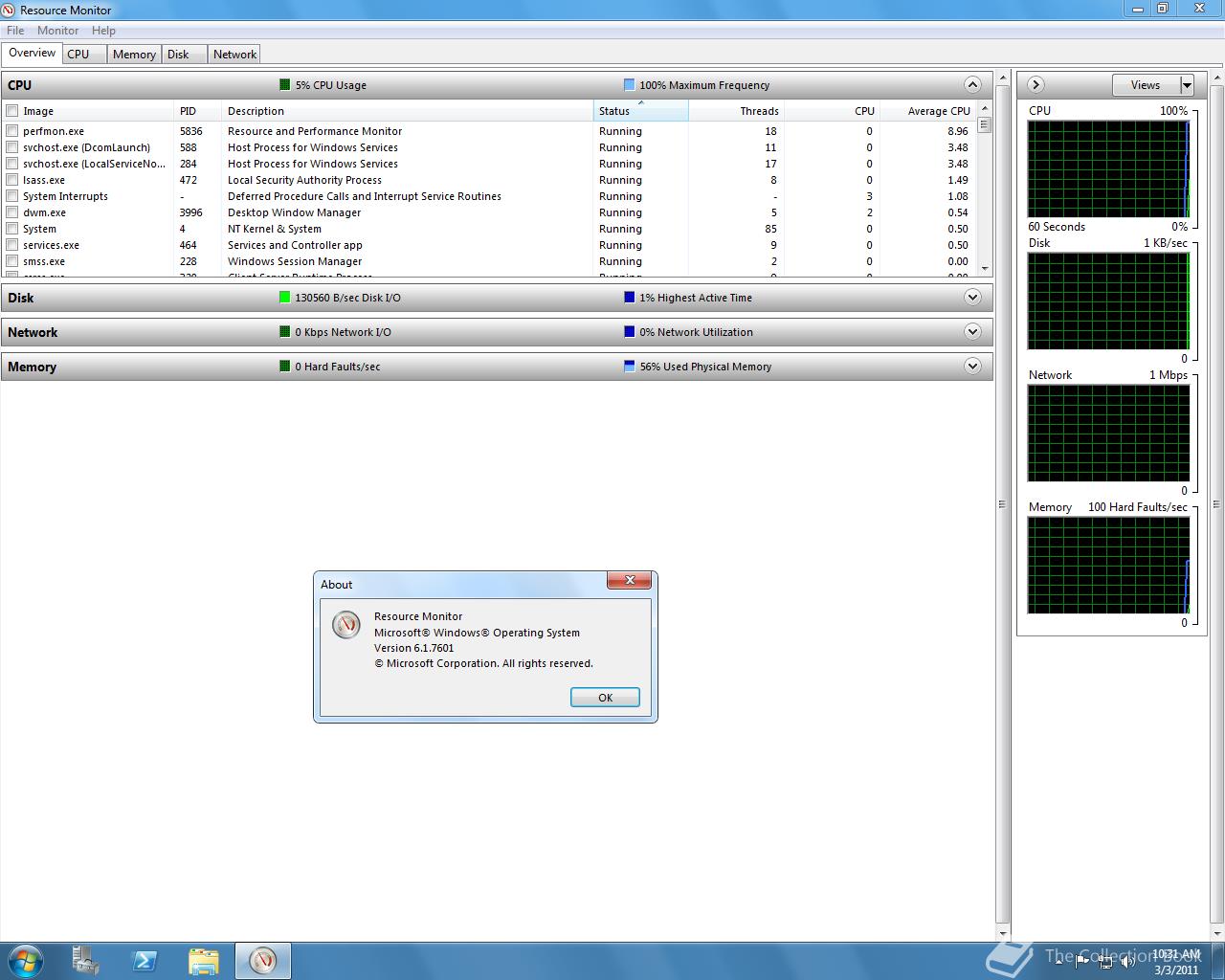Viewport: 1225px width, 980px height.
Task: Click Local Security Authority Process text
Action: tap(304, 180)
